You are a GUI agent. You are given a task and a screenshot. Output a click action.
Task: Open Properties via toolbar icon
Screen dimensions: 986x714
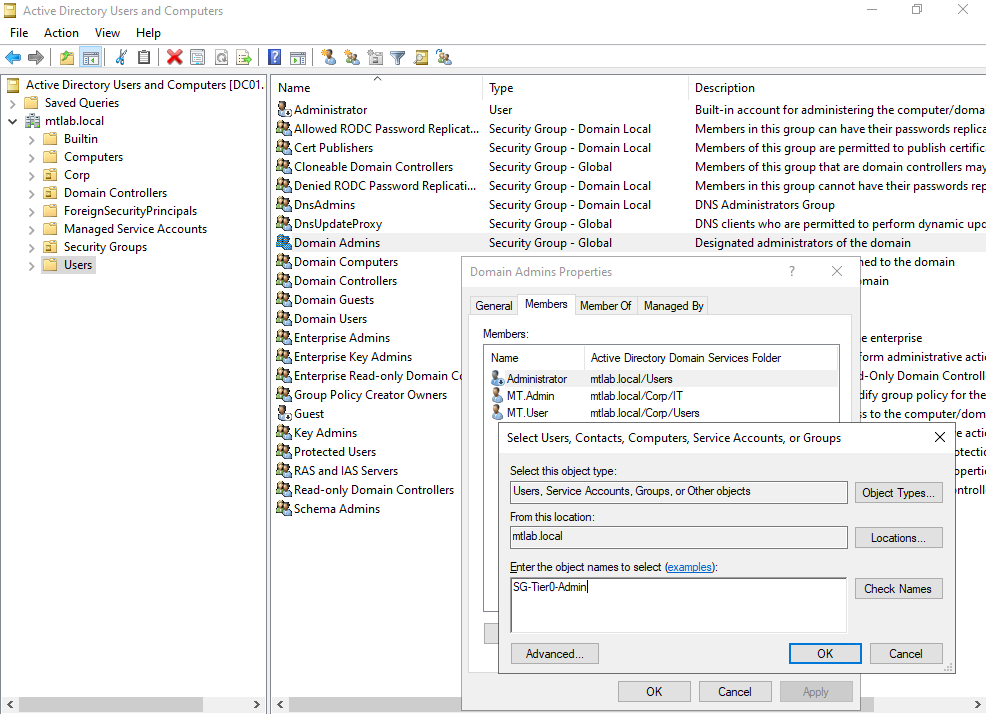point(197,58)
